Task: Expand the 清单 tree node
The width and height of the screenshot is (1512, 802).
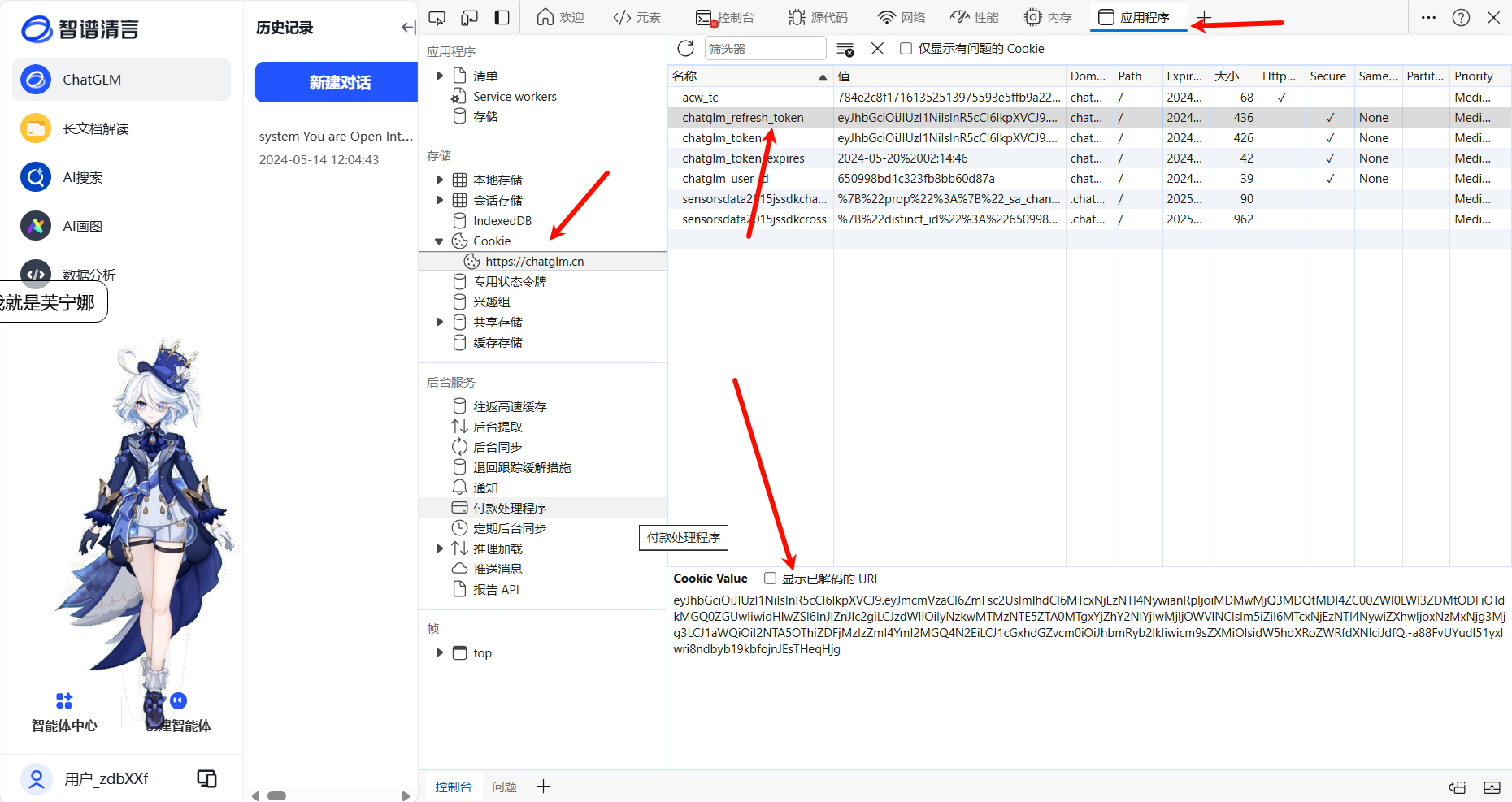Action: tap(440, 76)
